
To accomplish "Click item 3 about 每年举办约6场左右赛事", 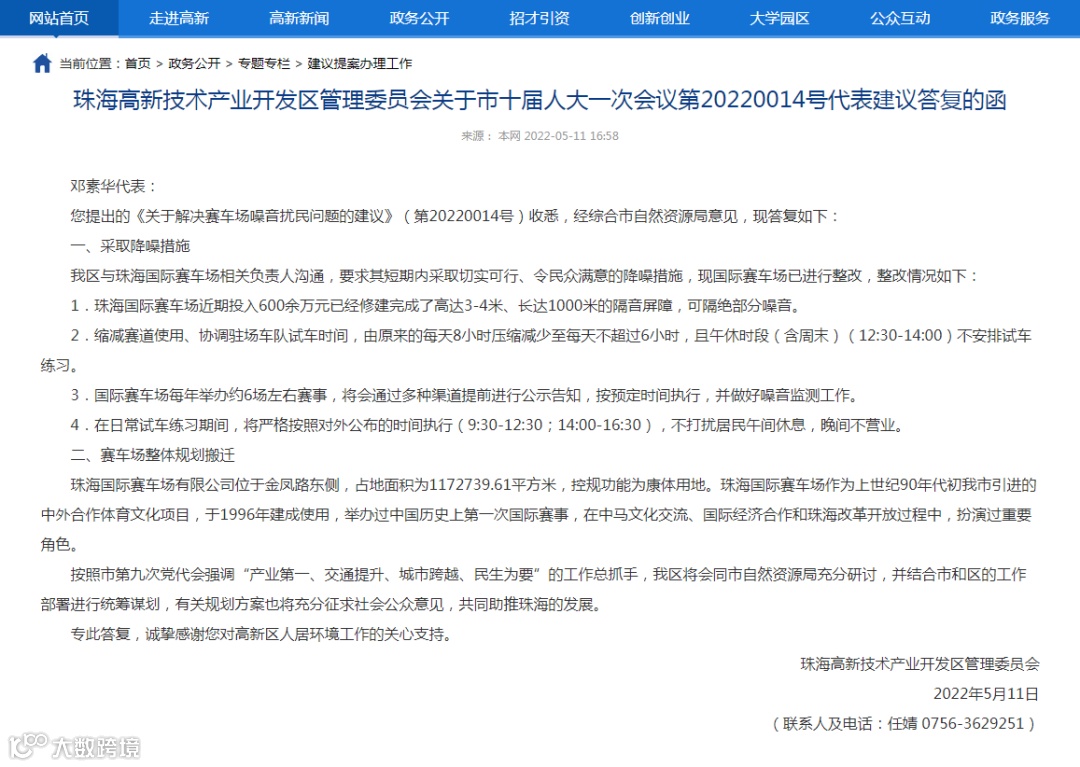I will (x=466, y=395).
